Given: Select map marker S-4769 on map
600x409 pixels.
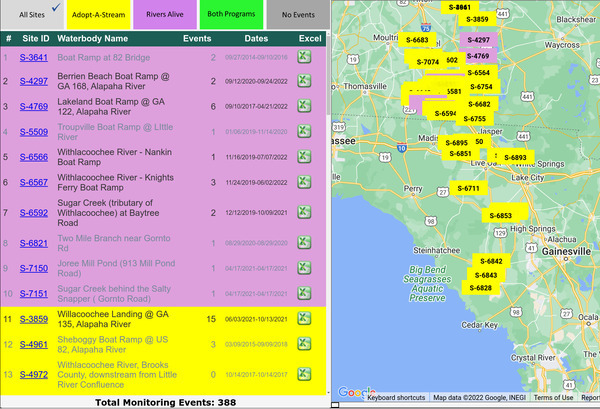Looking at the screenshot, I should (478, 56).
